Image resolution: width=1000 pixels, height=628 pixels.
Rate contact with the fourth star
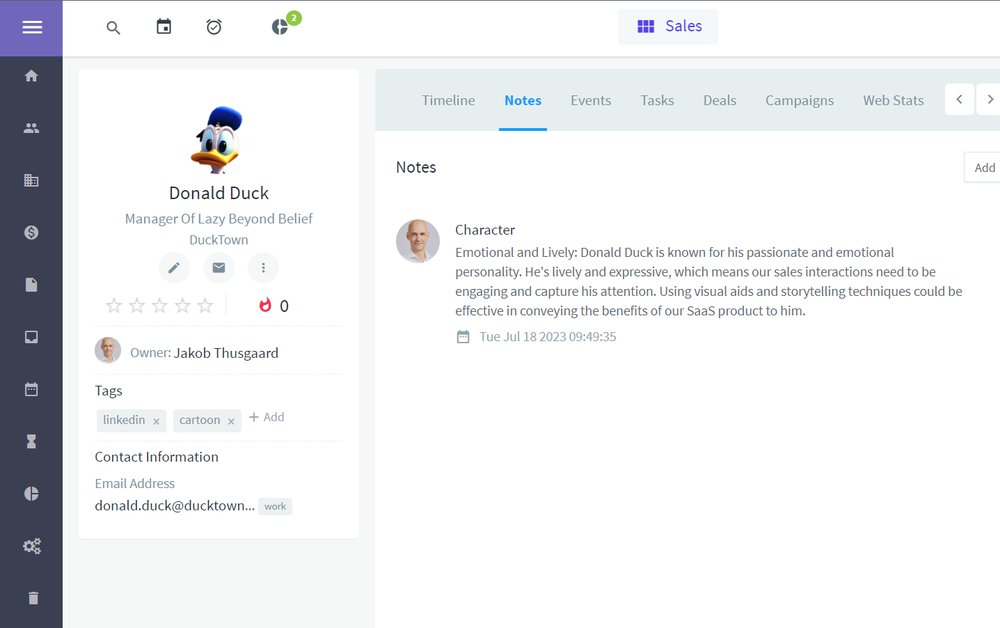182,306
